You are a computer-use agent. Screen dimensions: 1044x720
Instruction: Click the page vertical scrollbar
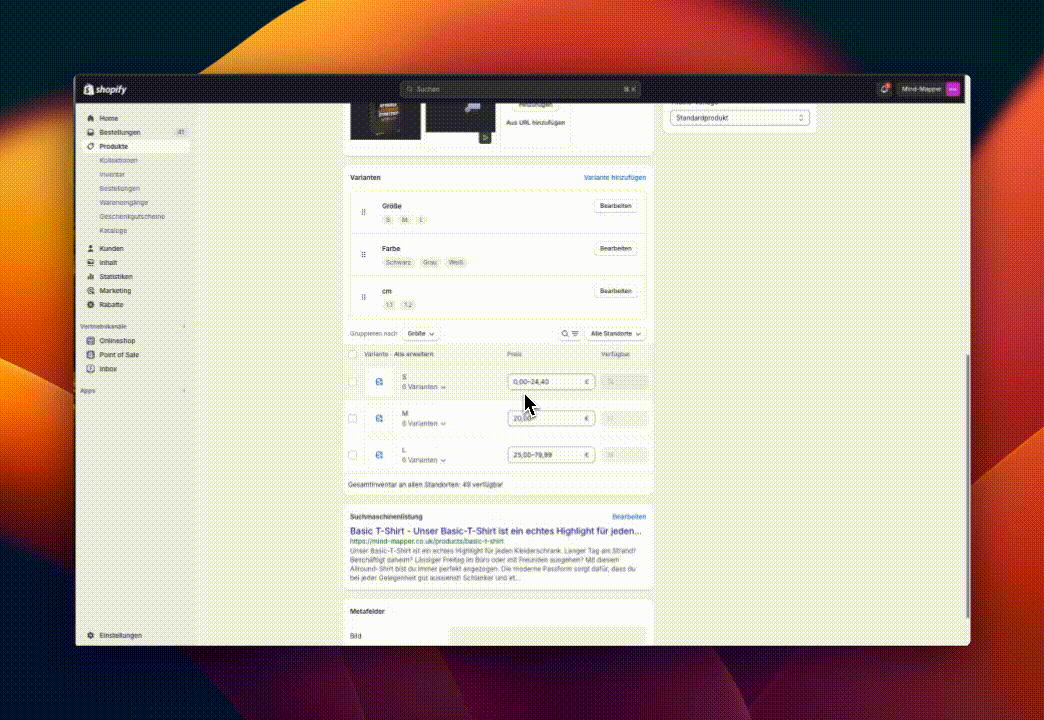pos(967,486)
